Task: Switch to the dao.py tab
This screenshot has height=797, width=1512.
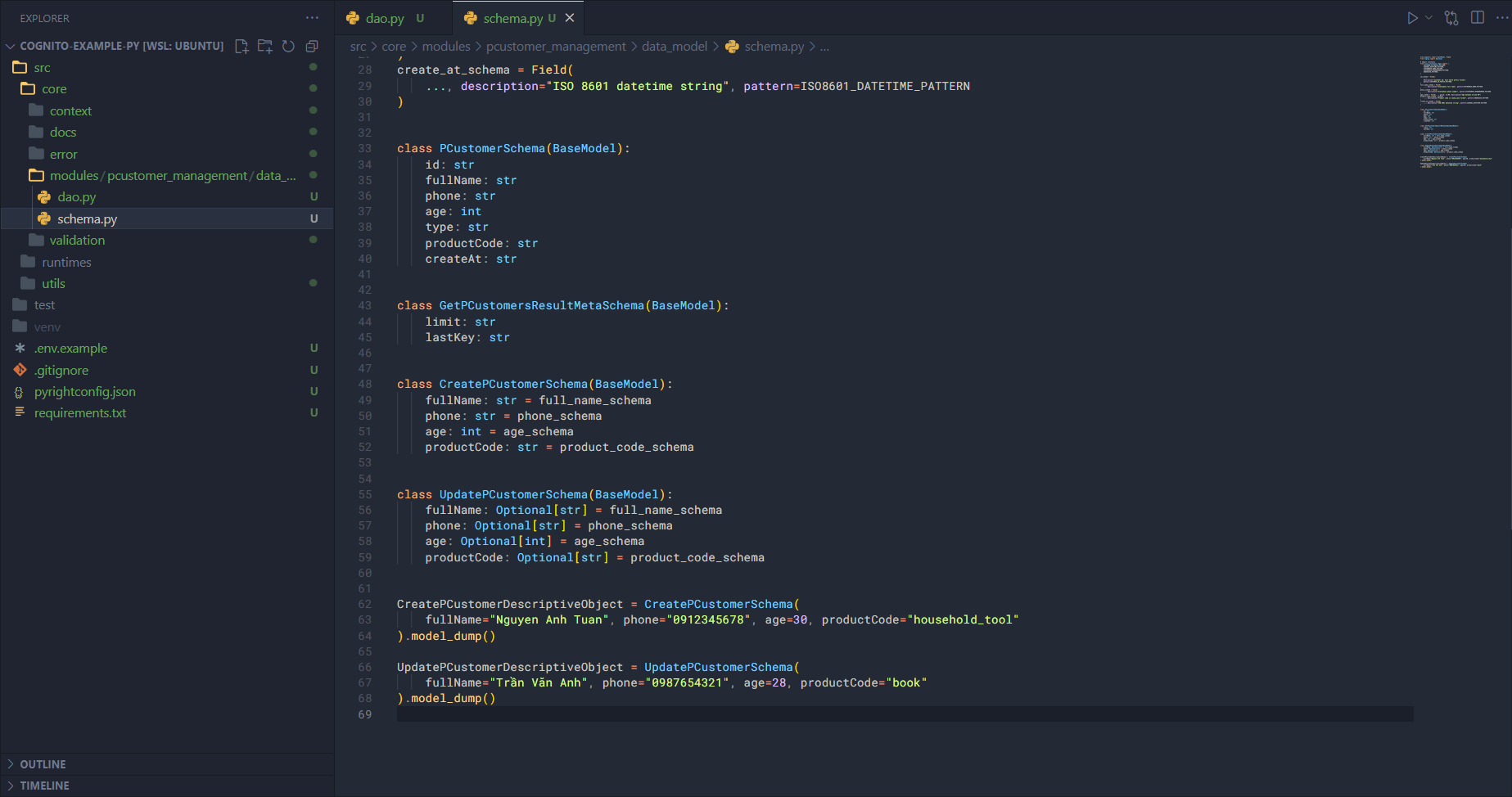Action: (385, 18)
